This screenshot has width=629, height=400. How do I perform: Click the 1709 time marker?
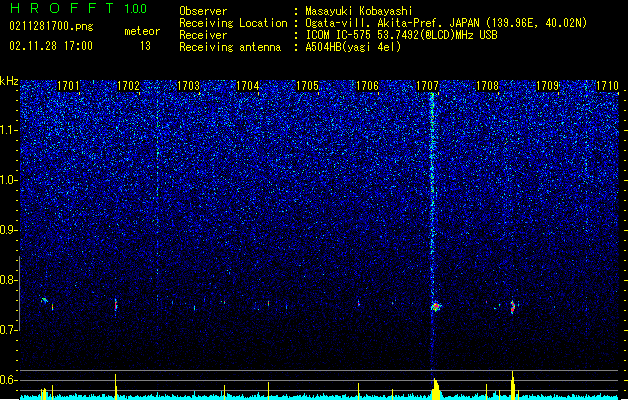(548, 86)
